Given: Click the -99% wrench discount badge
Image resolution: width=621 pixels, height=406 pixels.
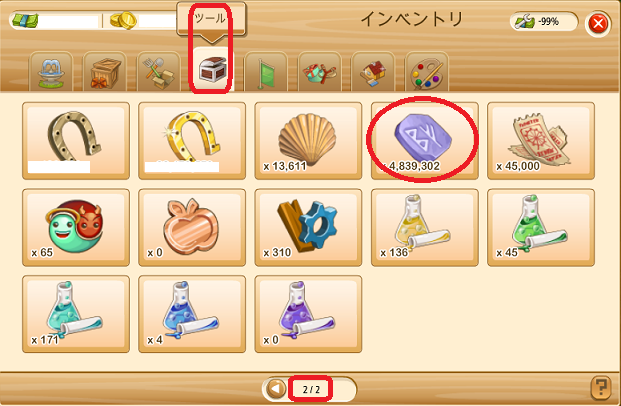Looking at the screenshot, I should tap(544, 21).
